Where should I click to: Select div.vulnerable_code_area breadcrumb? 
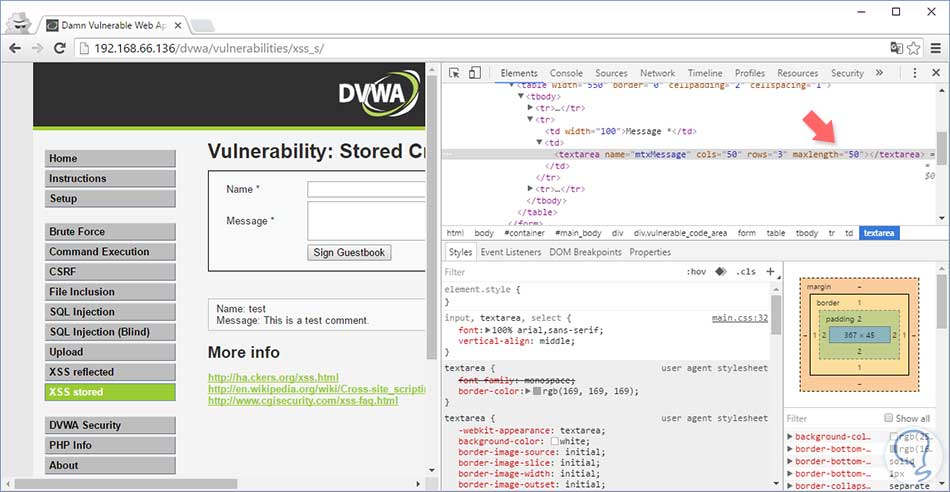click(x=680, y=233)
